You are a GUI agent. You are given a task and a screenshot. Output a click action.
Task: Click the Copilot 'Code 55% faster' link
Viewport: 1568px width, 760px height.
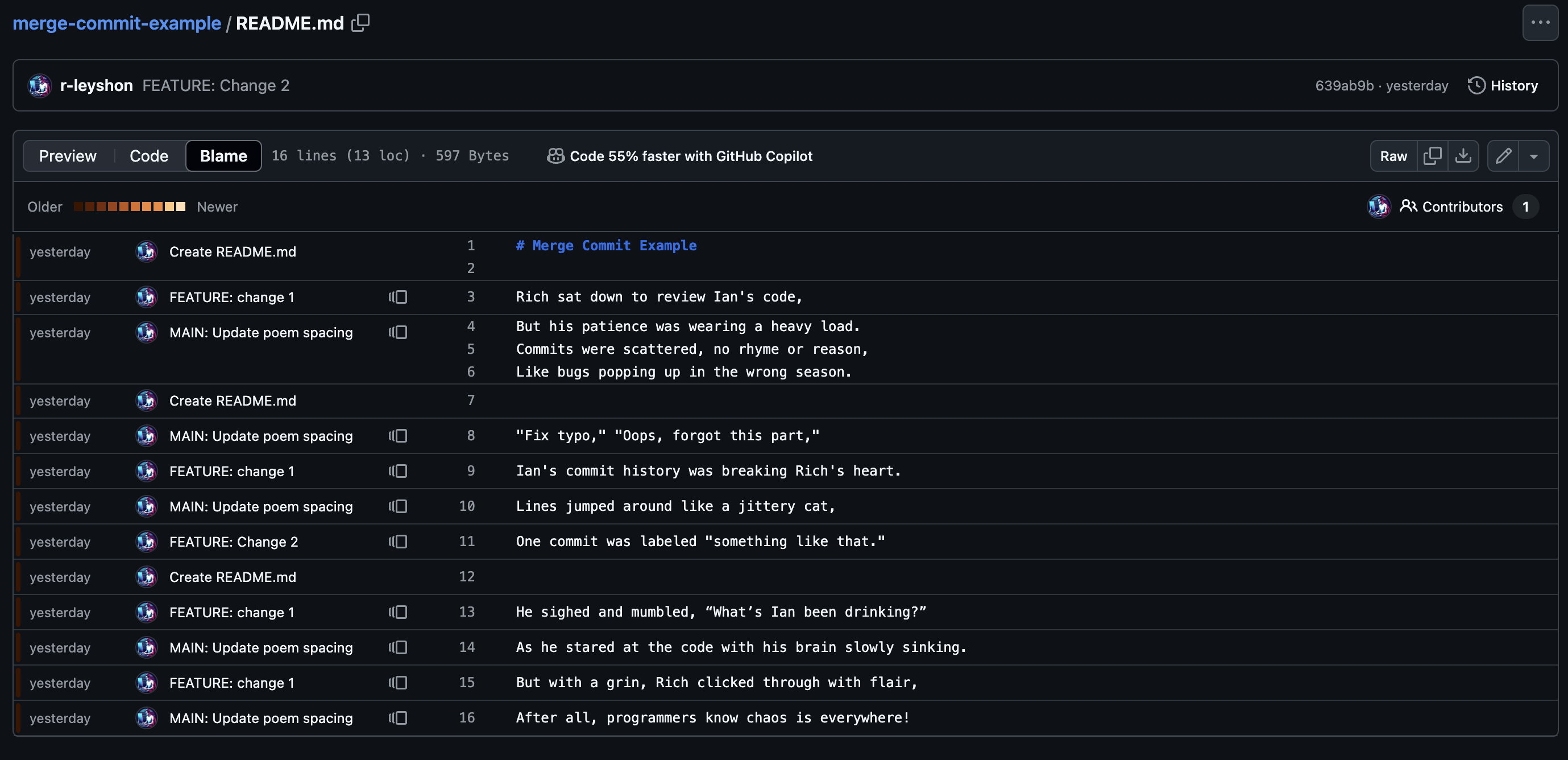click(x=690, y=156)
